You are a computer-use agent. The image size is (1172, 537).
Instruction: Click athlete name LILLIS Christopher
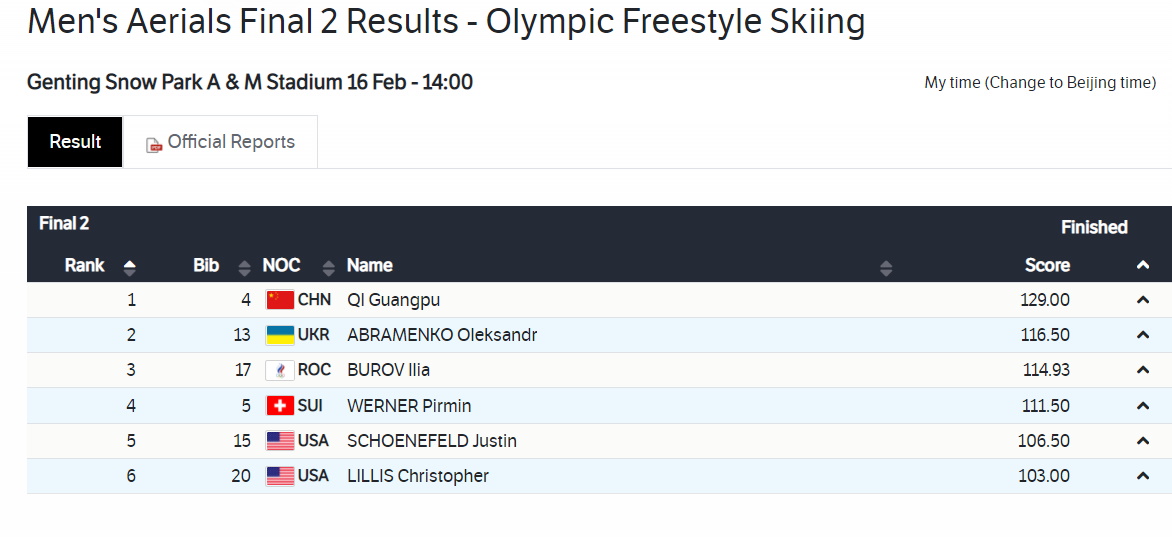tap(417, 476)
